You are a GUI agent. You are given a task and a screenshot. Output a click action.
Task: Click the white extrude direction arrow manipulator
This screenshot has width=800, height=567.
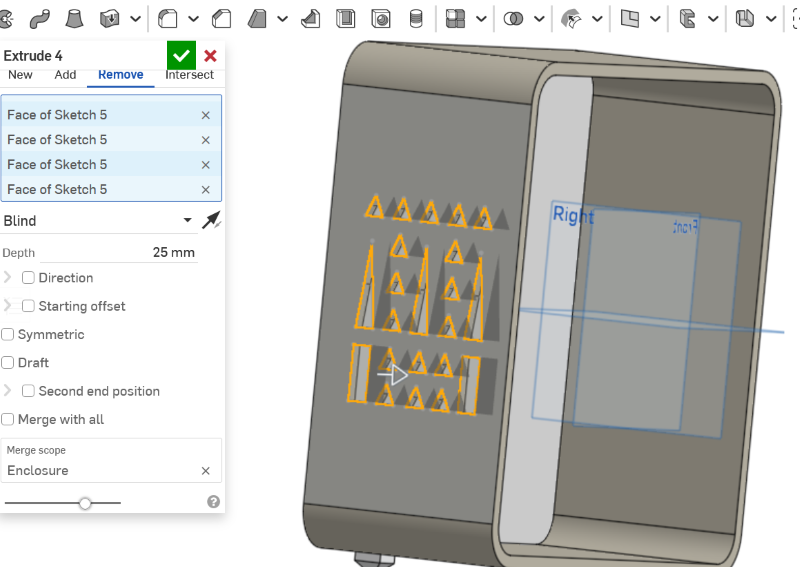click(x=393, y=375)
